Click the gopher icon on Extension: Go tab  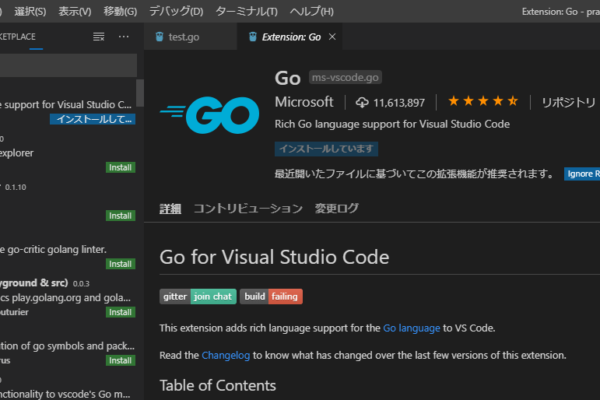pos(253,37)
